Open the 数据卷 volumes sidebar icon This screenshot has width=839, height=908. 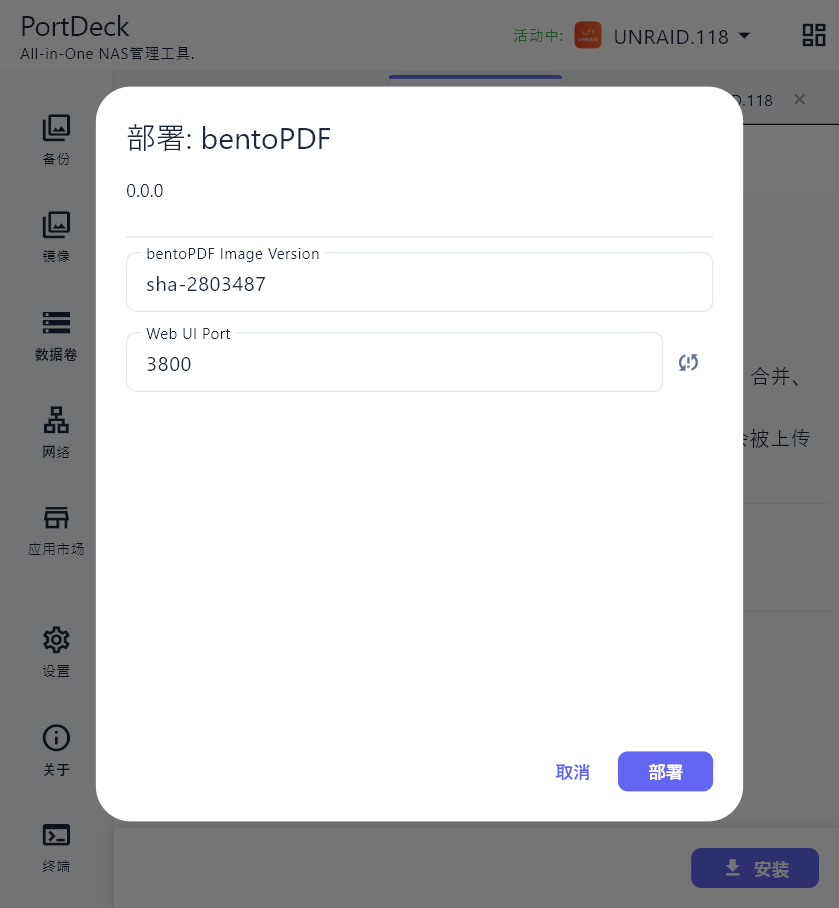(56, 323)
